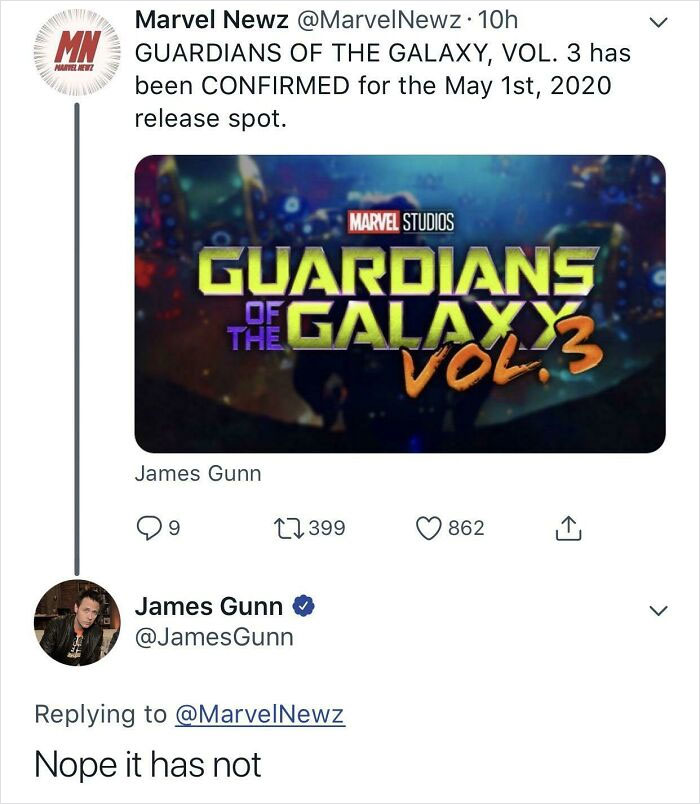The height and width of the screenshot is (804, 700).
Task: Click the verified checkmark beside James Gunn
Action: tap(304, 606)
